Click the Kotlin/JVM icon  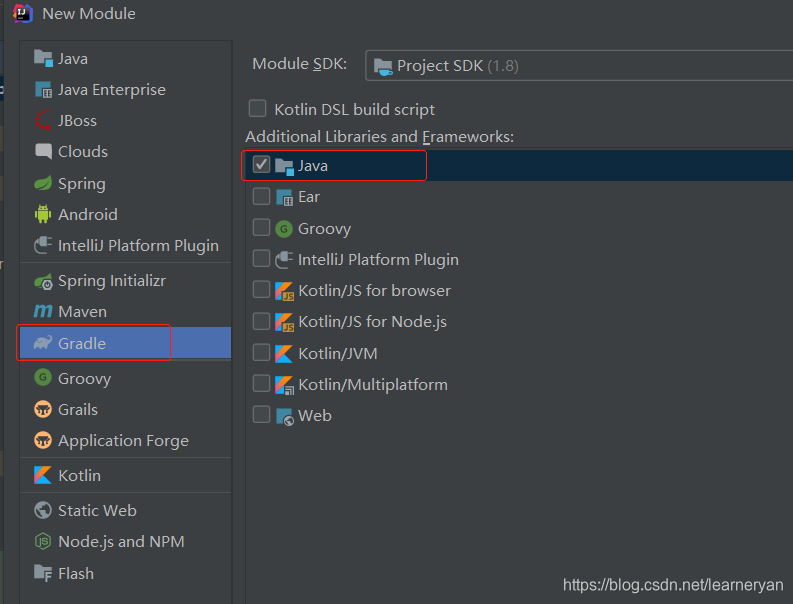pyautogui.click(x=284, y=354)
